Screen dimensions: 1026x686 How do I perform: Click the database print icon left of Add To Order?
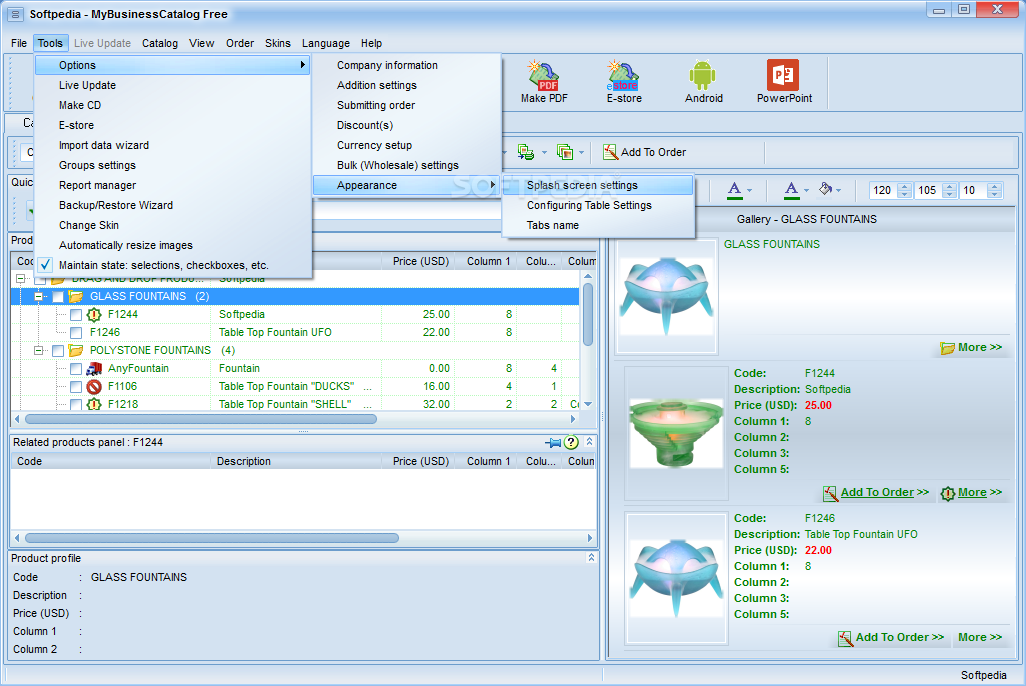(526, 152)
